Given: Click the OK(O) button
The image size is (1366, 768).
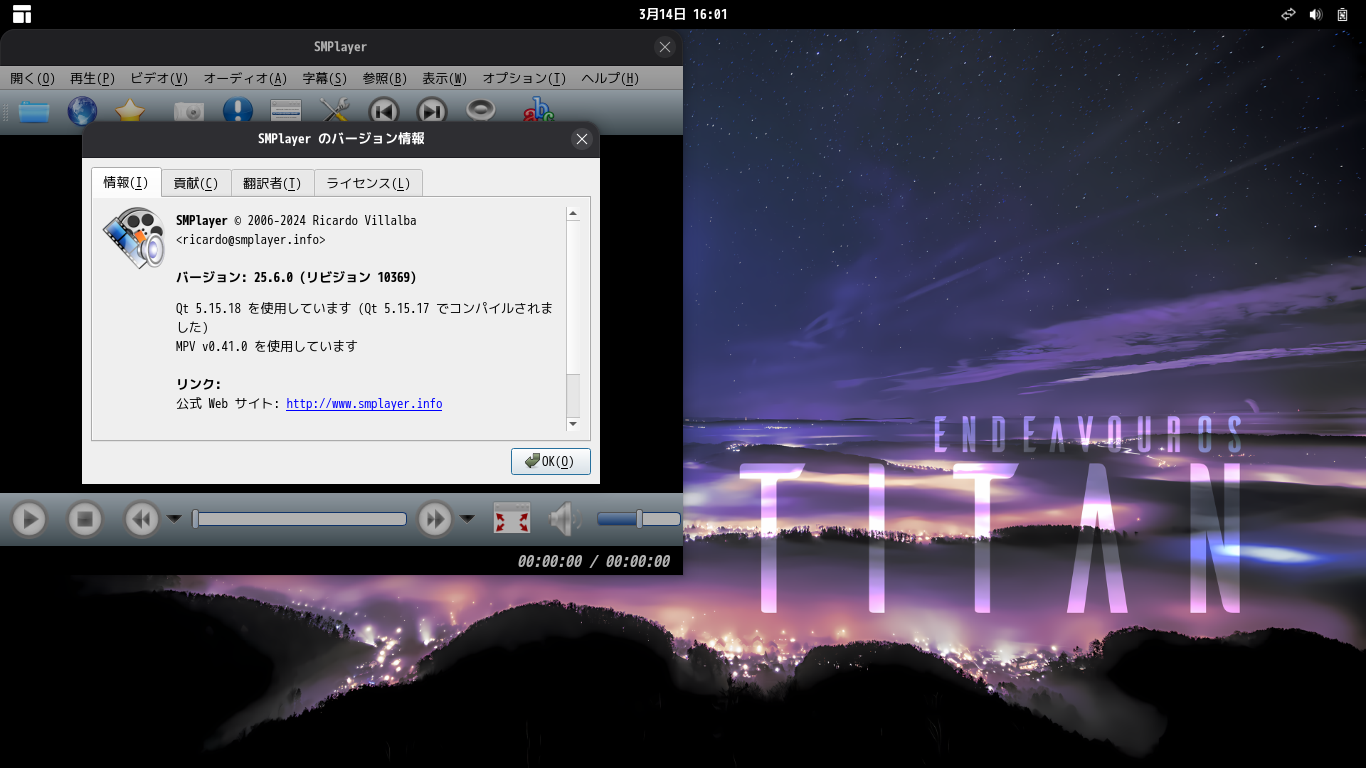Looking at the screenshot, I should coord(550,461).
